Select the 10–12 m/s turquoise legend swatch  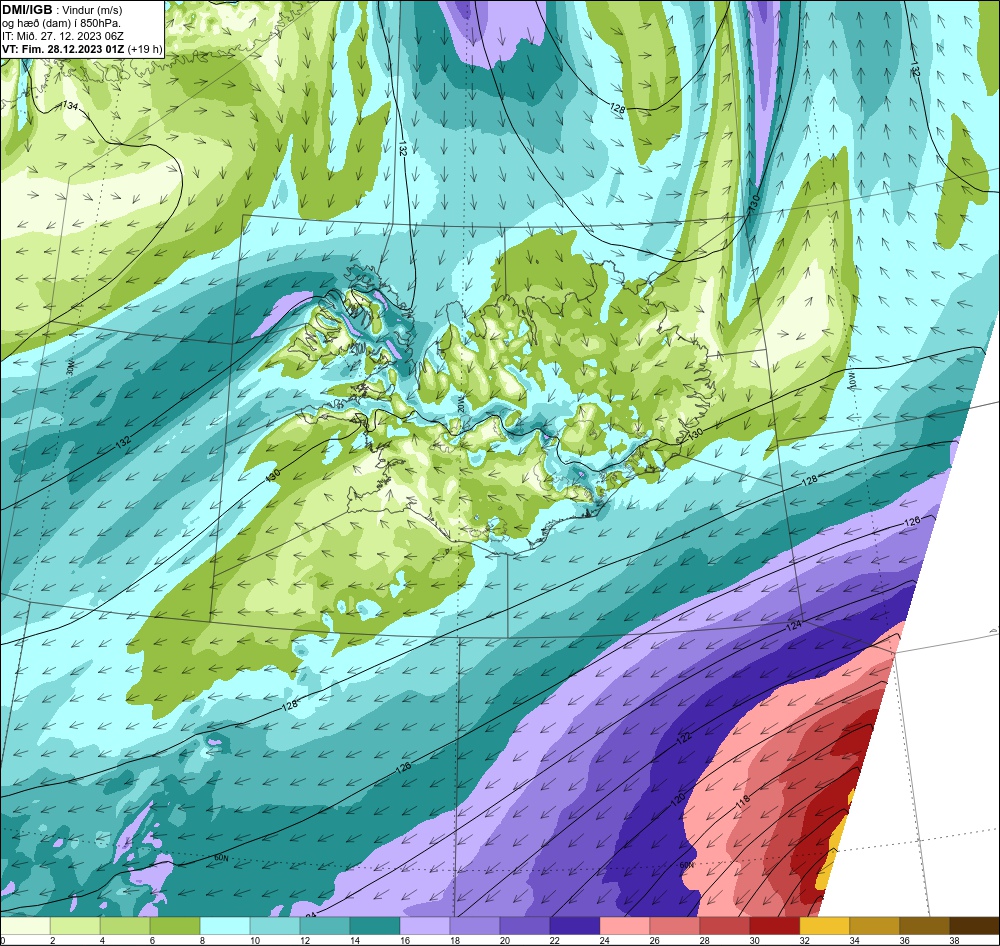[275, 926]
